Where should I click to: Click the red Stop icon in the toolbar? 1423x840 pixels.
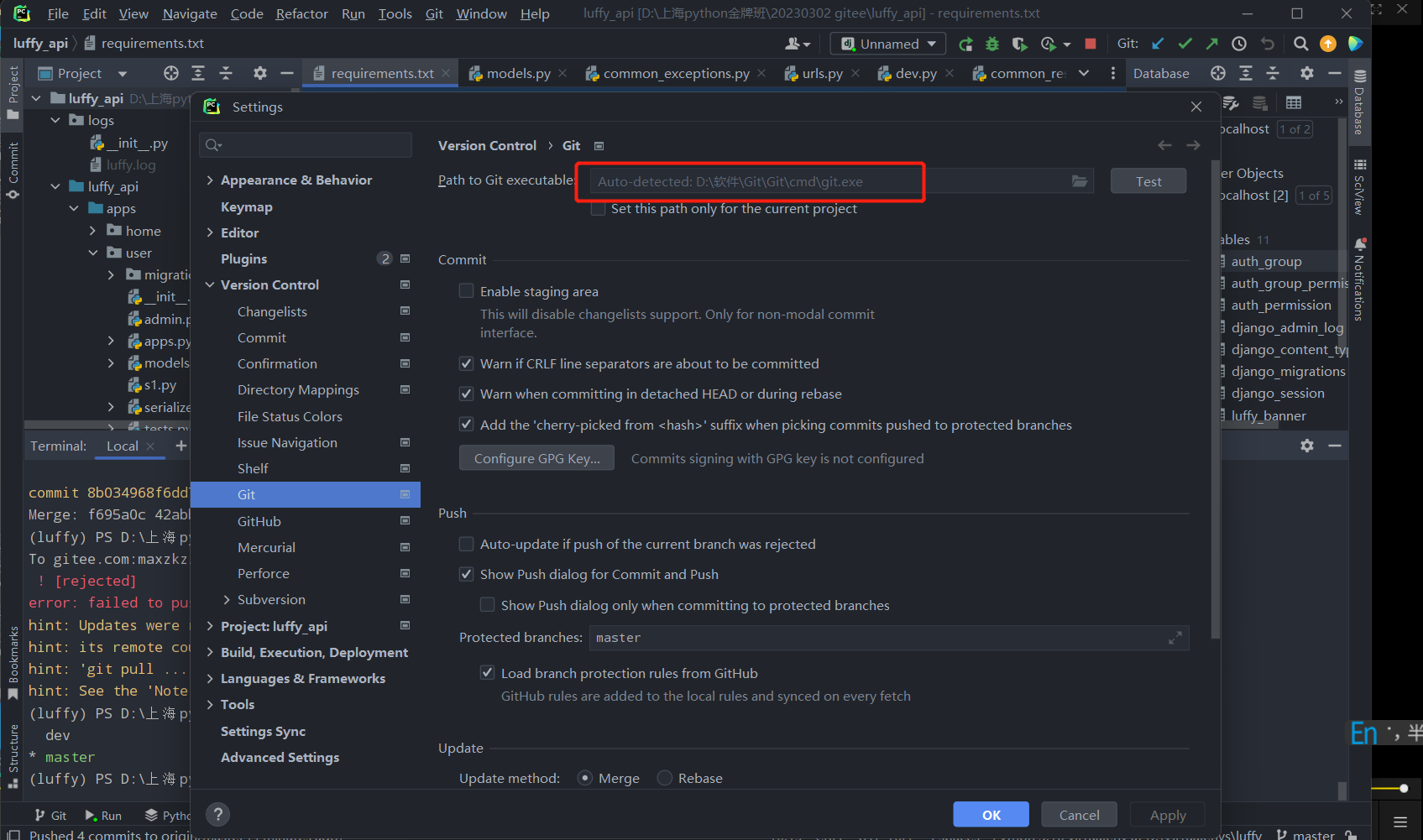tap(1091, 44)
